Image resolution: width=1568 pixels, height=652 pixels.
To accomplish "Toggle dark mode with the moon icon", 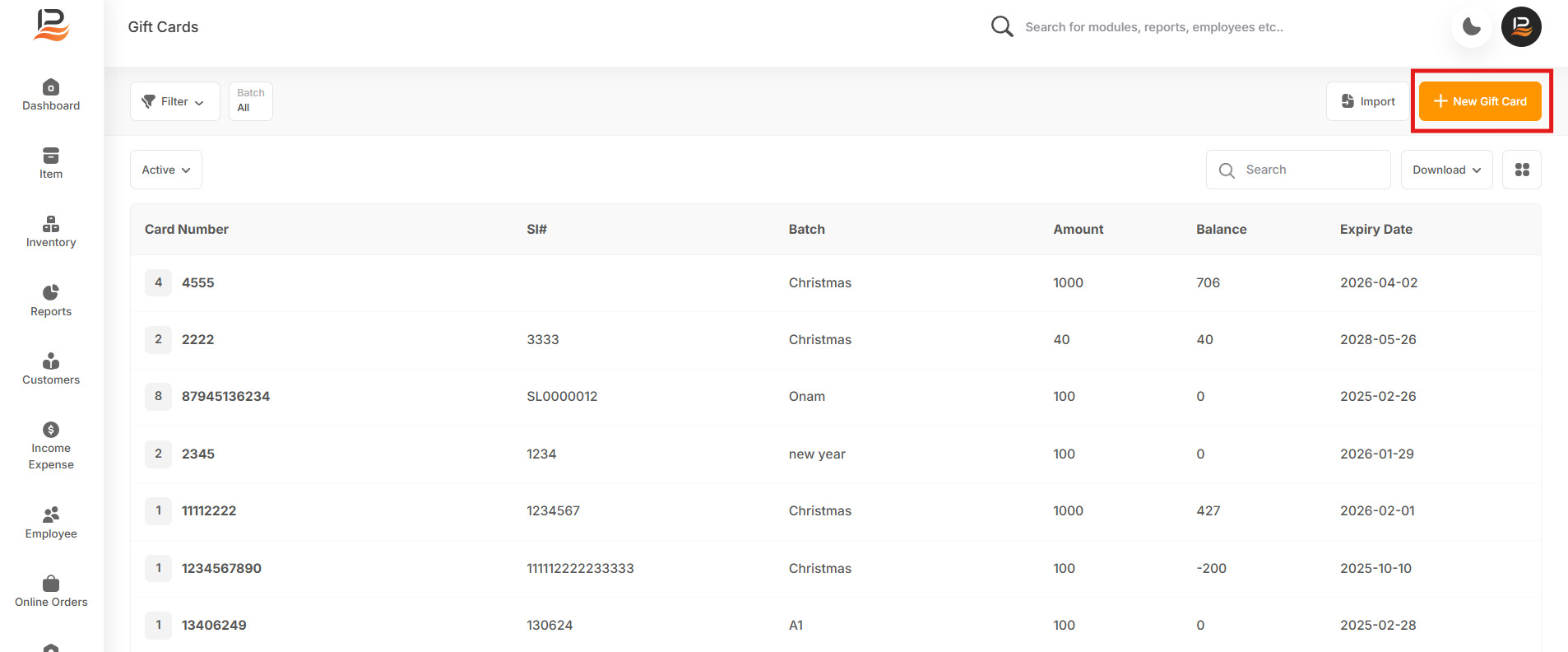I will 1472,27.
